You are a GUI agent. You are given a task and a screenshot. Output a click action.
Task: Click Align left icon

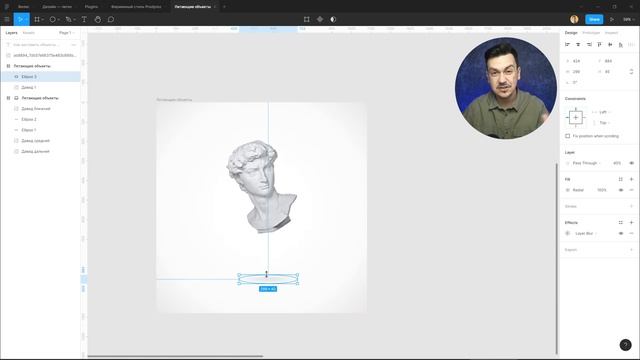[567, 44]
